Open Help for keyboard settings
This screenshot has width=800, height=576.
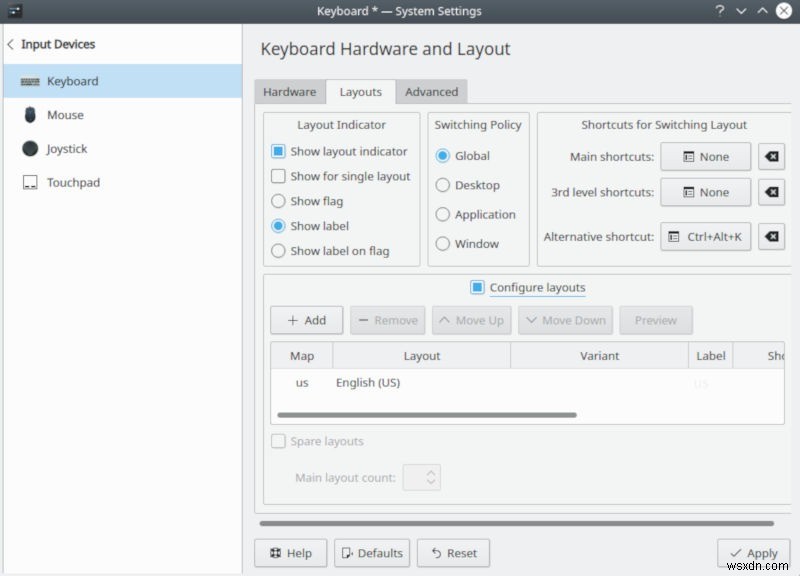(x=291, y=553)
